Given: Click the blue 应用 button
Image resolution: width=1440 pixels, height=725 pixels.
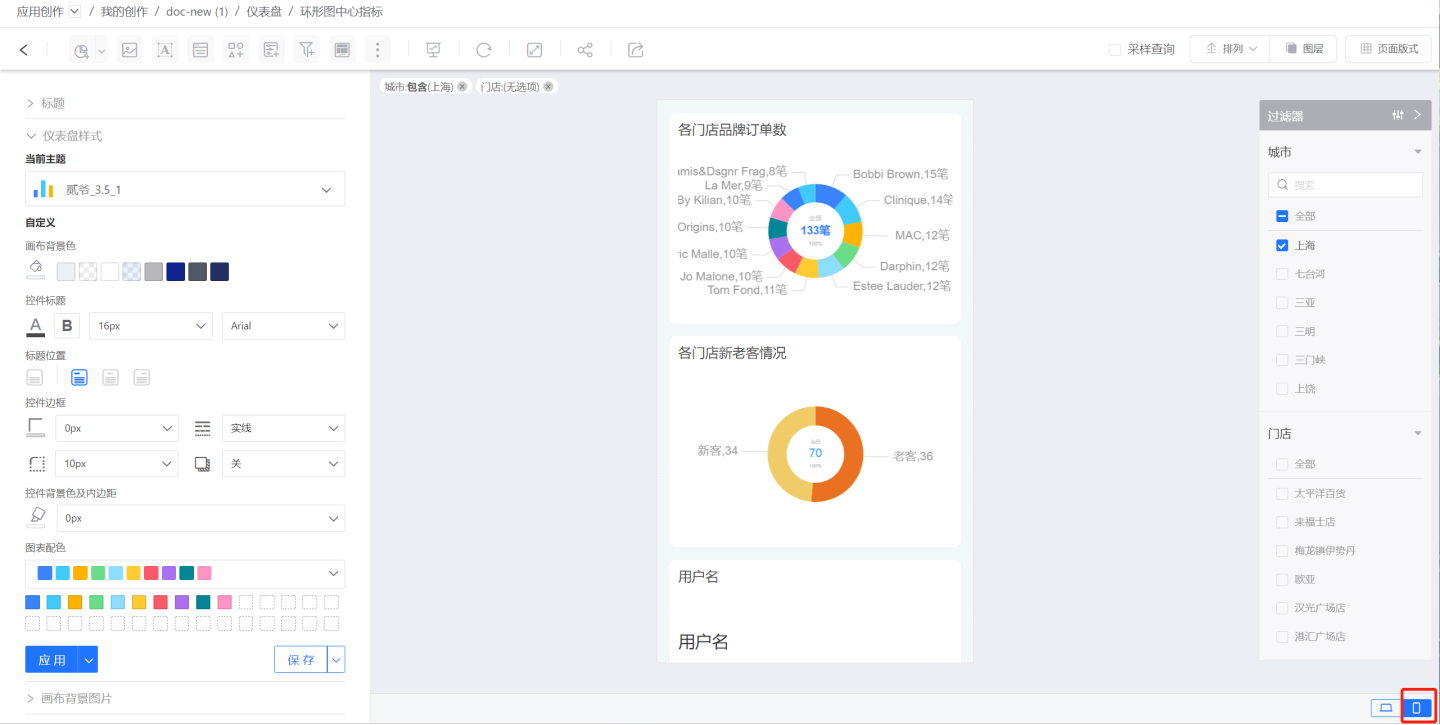Looking at the screenshot, I should point(51,660).
